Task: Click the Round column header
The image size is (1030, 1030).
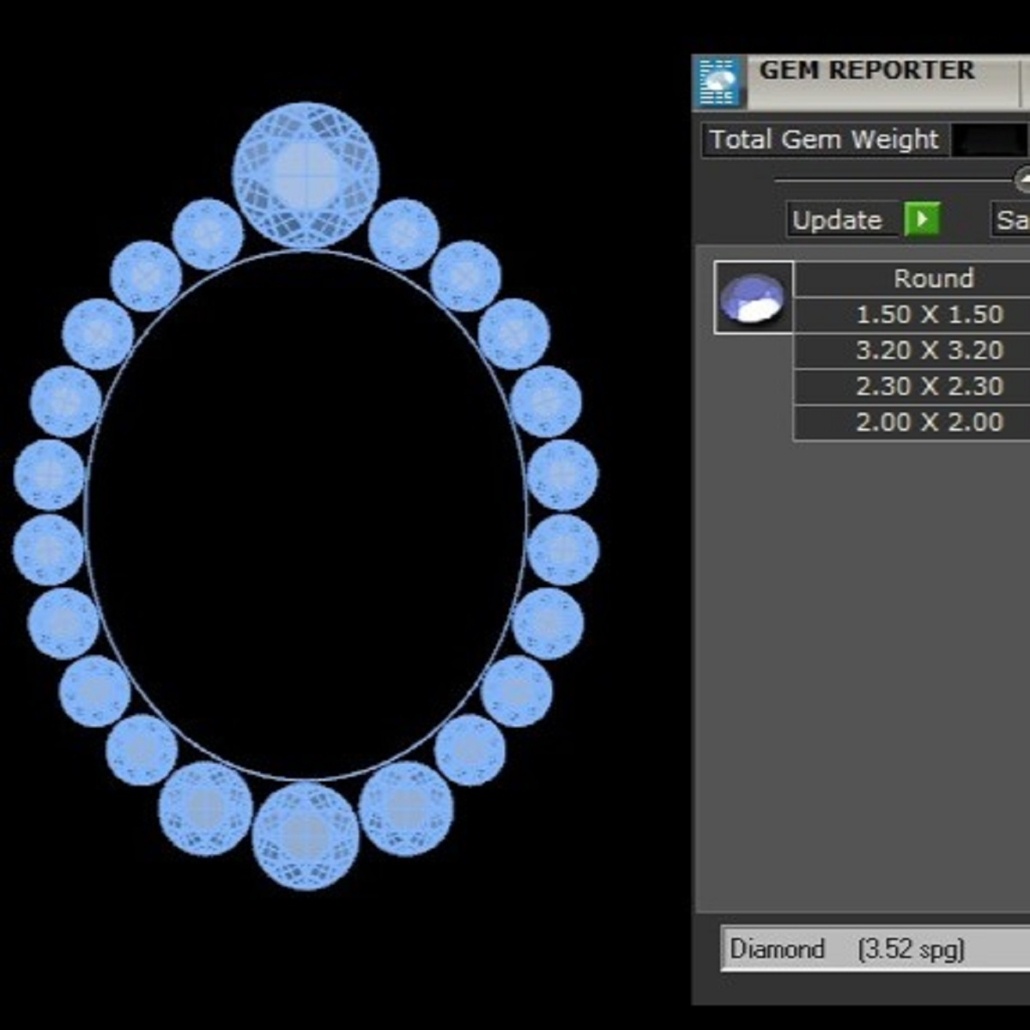Action: (x=932, y=278)
